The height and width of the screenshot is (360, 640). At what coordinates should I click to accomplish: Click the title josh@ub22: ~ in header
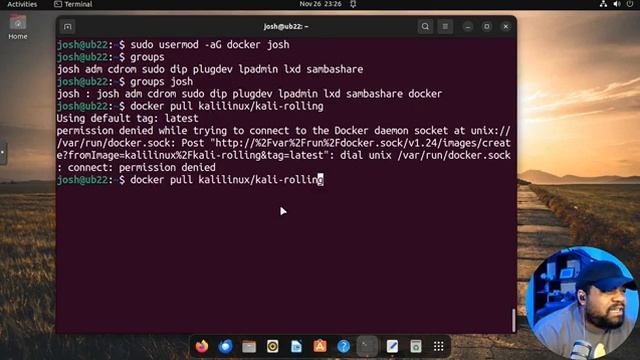coord(286,27)
